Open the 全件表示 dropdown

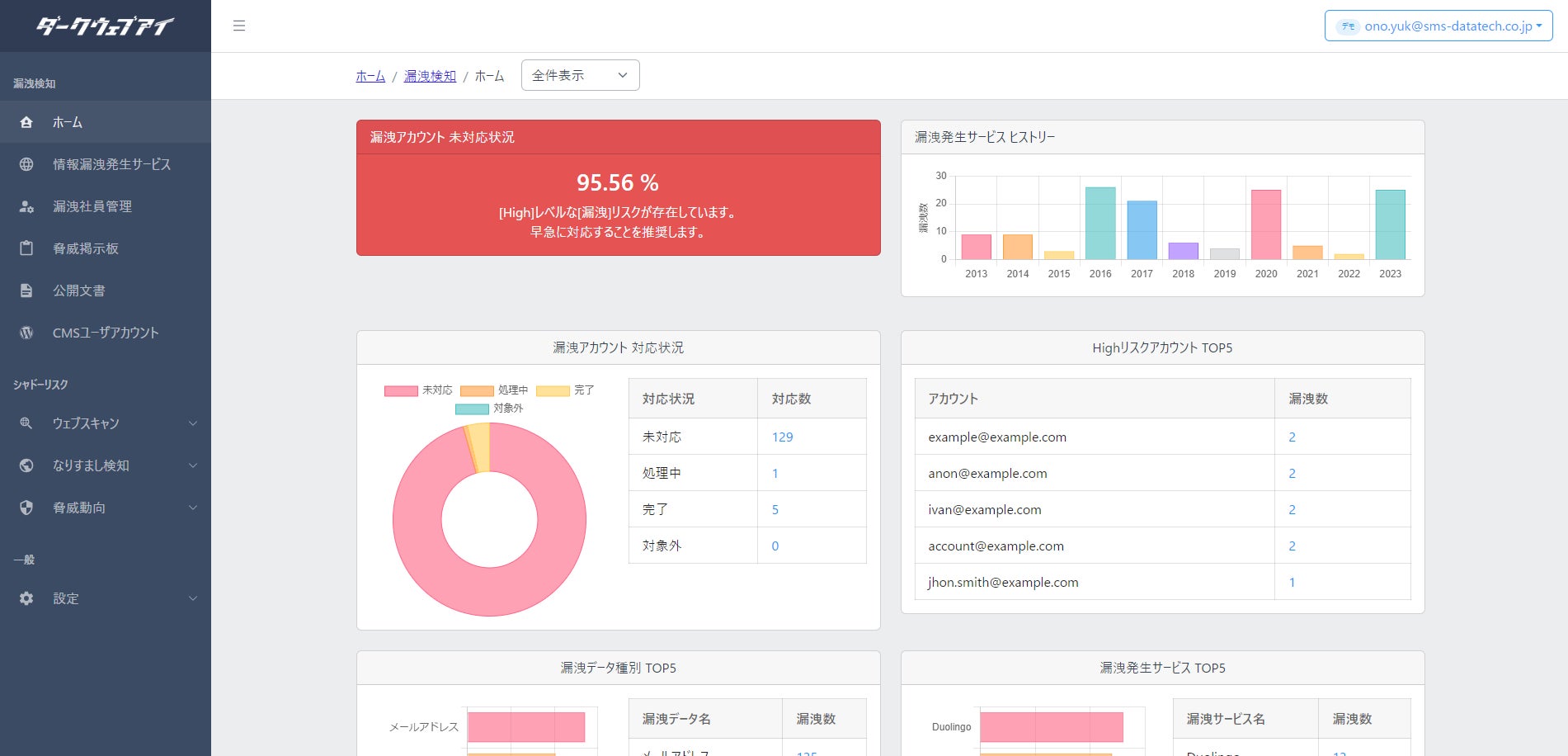[580, 75]
